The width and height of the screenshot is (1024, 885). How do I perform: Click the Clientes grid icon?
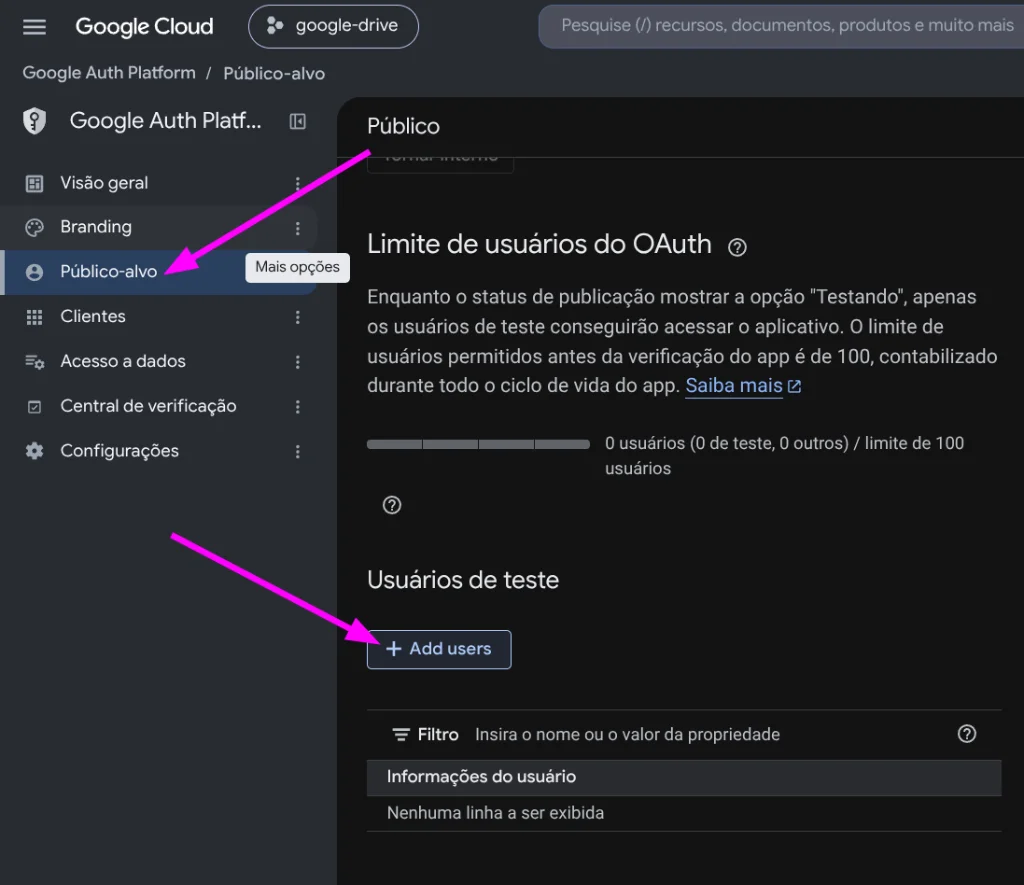(x=34, y=317)
